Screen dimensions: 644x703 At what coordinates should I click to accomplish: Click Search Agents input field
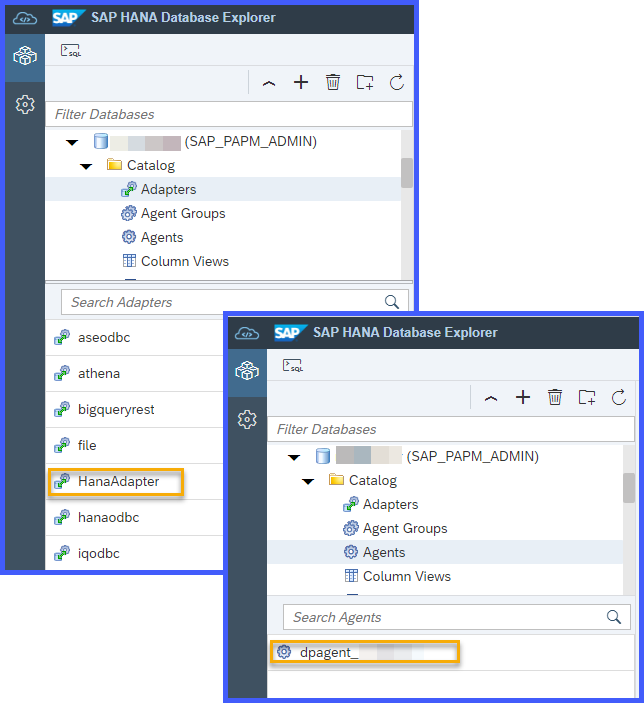[x=457, y=617]
